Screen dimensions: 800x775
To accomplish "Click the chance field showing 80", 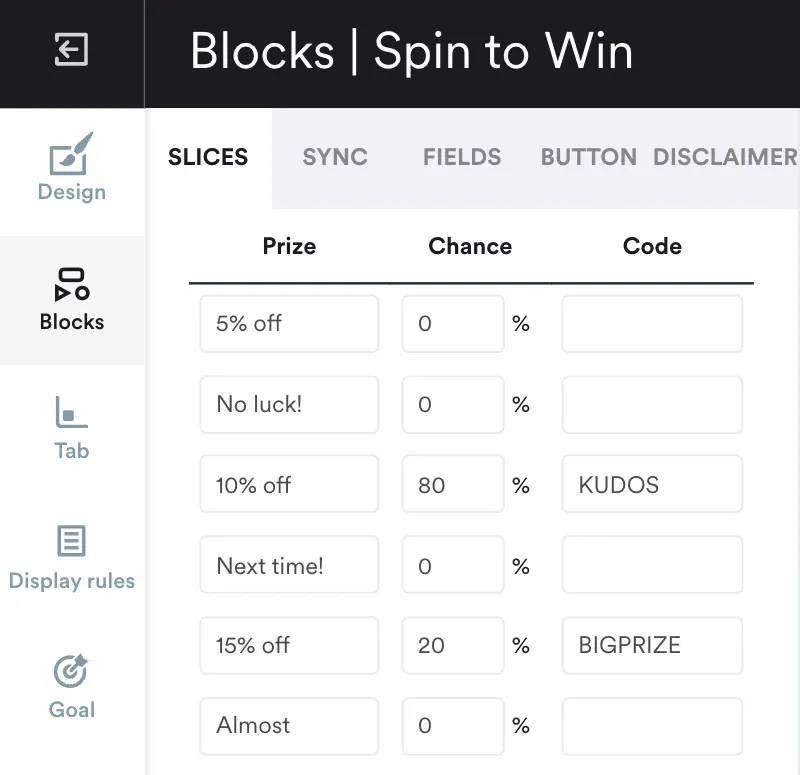I will click(x=453, y=484).
